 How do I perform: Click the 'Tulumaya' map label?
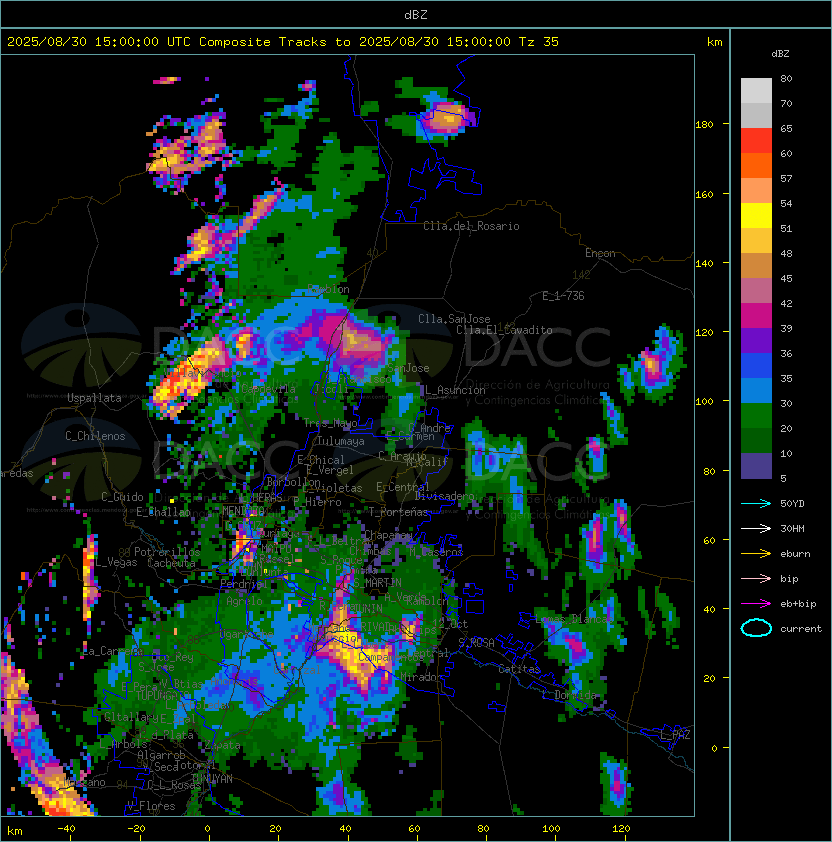coord(341,441)
